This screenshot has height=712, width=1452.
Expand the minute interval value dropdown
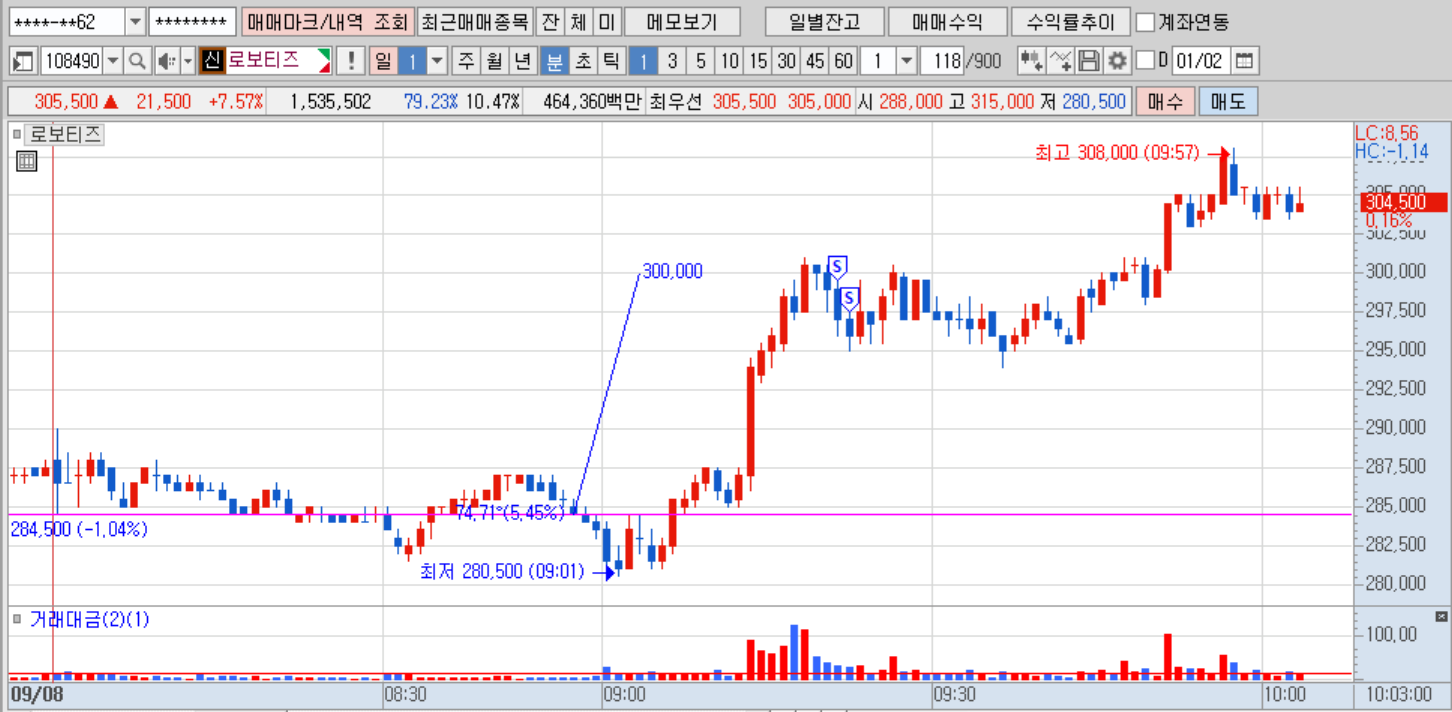click(x=906, y=61)
